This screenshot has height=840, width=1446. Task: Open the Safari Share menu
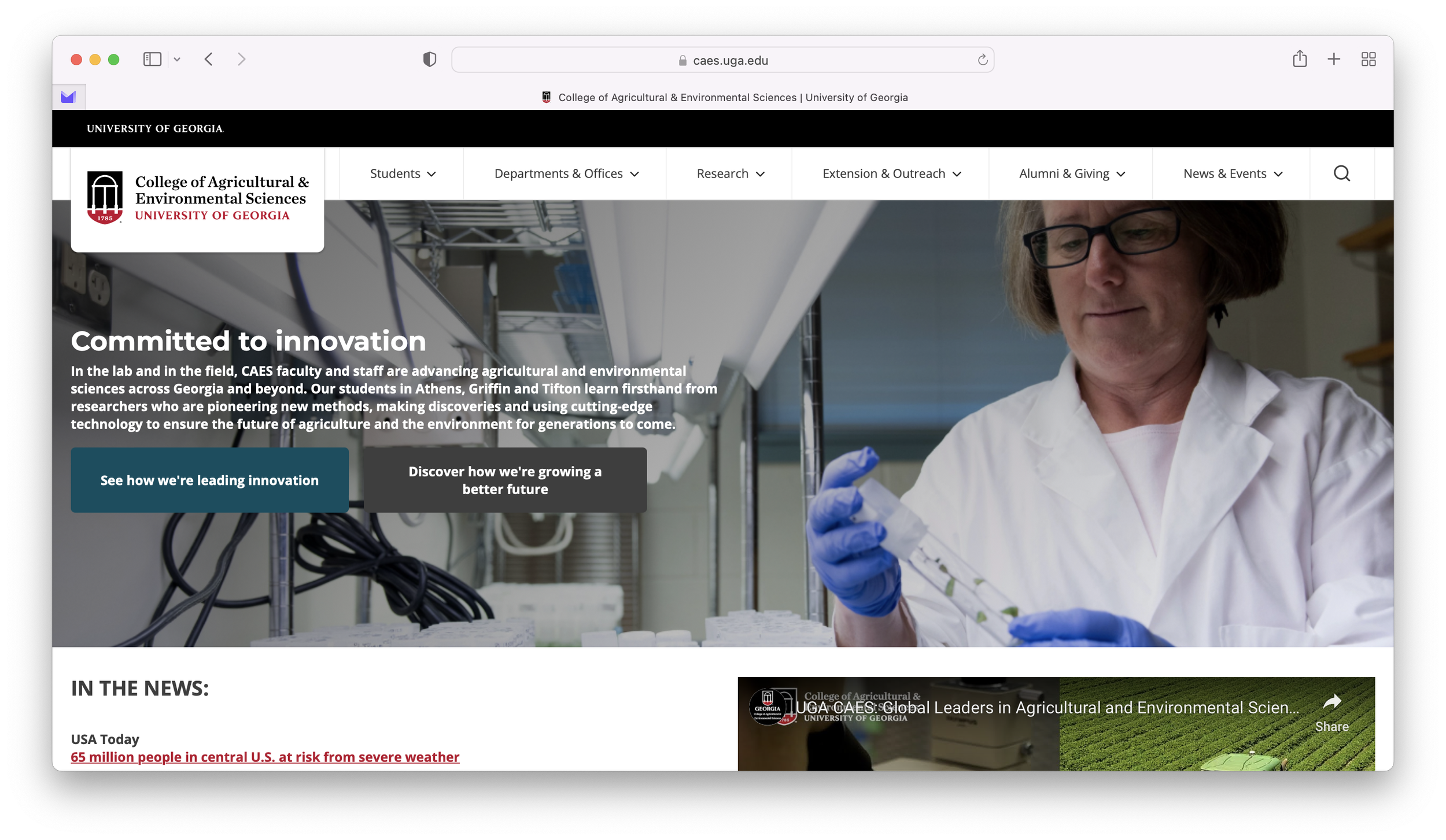point(1299,59)
